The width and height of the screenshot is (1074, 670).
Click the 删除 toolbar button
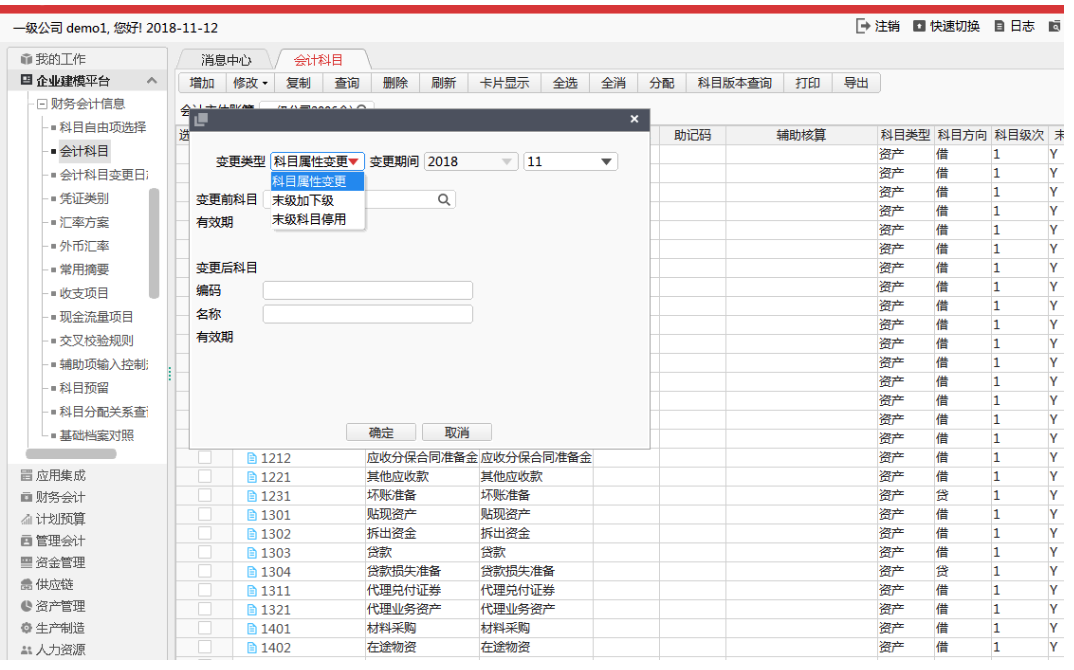click(395, 83)
